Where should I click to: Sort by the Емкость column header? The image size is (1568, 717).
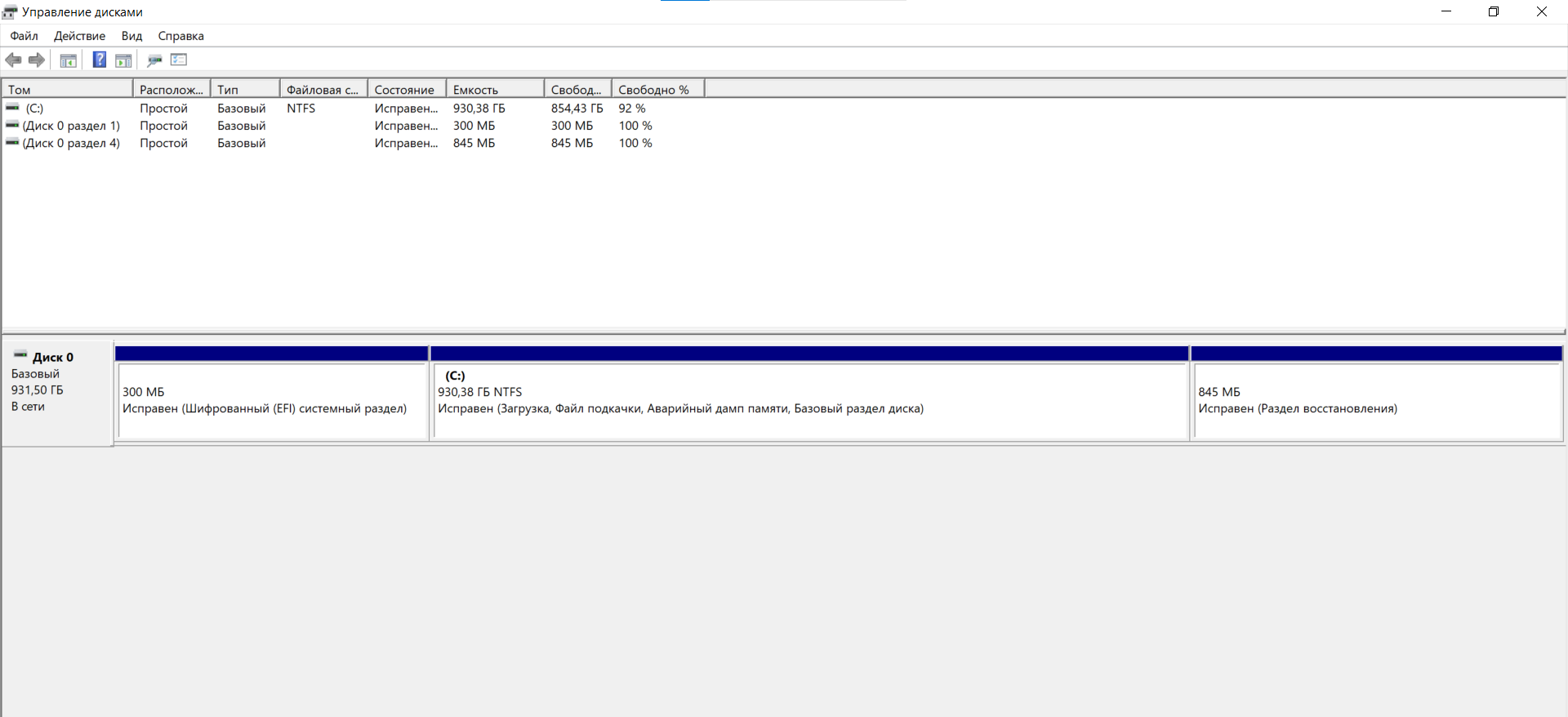[x=495, y=90]
